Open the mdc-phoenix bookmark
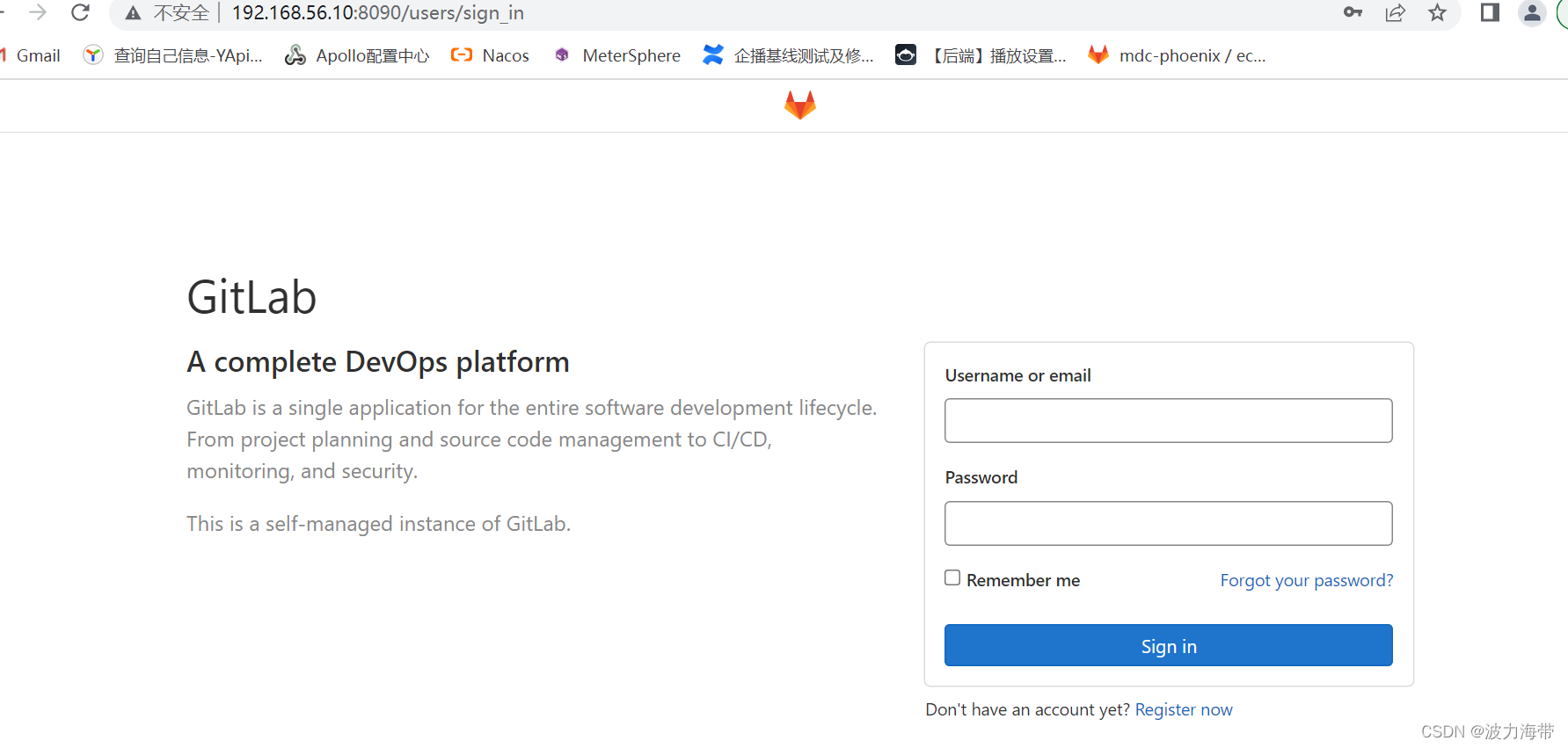The height and width of the screenshot is (748, 1568). point(1177,55)
